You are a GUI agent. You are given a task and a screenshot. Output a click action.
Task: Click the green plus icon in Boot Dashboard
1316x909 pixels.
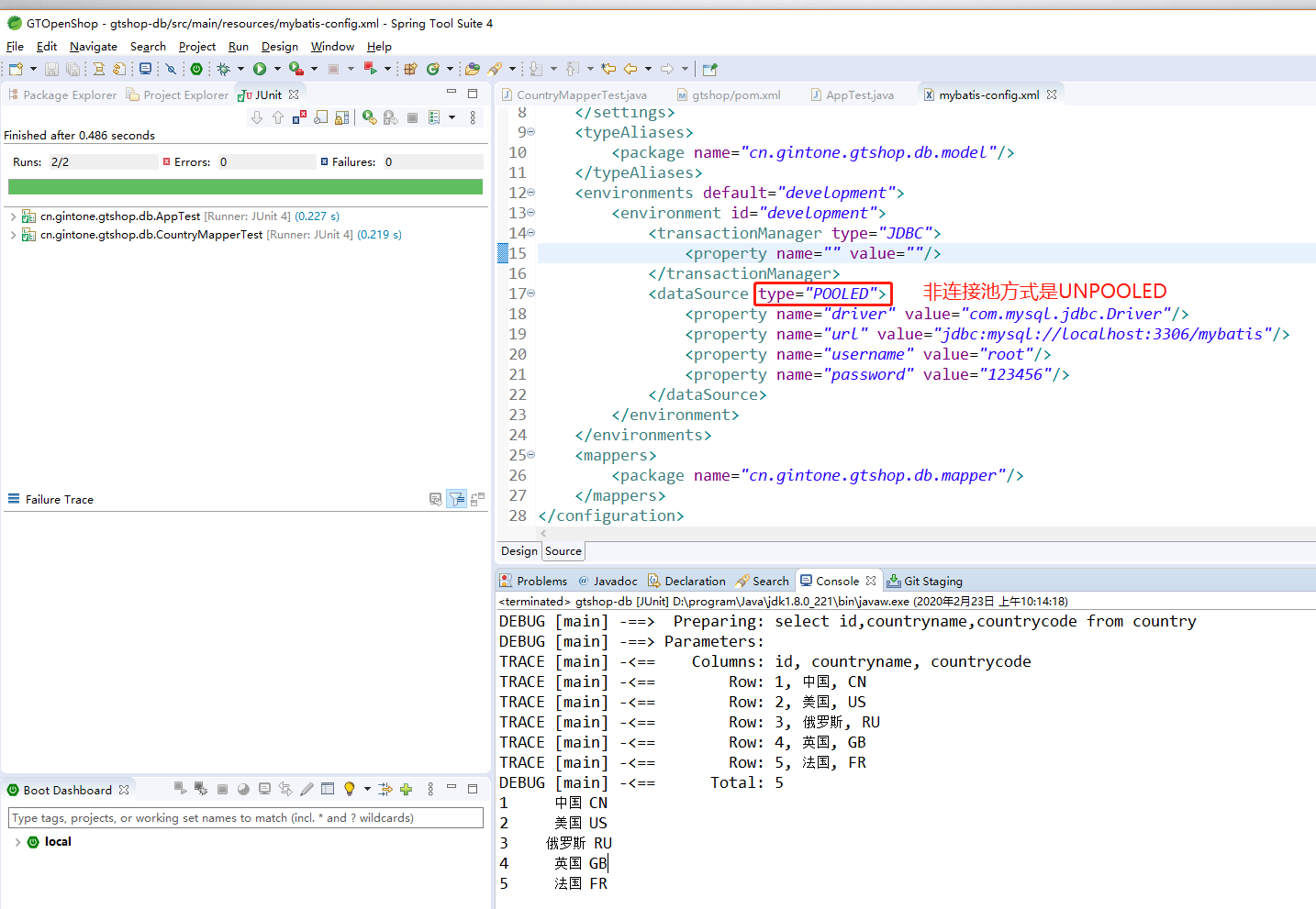click(406, 789)
